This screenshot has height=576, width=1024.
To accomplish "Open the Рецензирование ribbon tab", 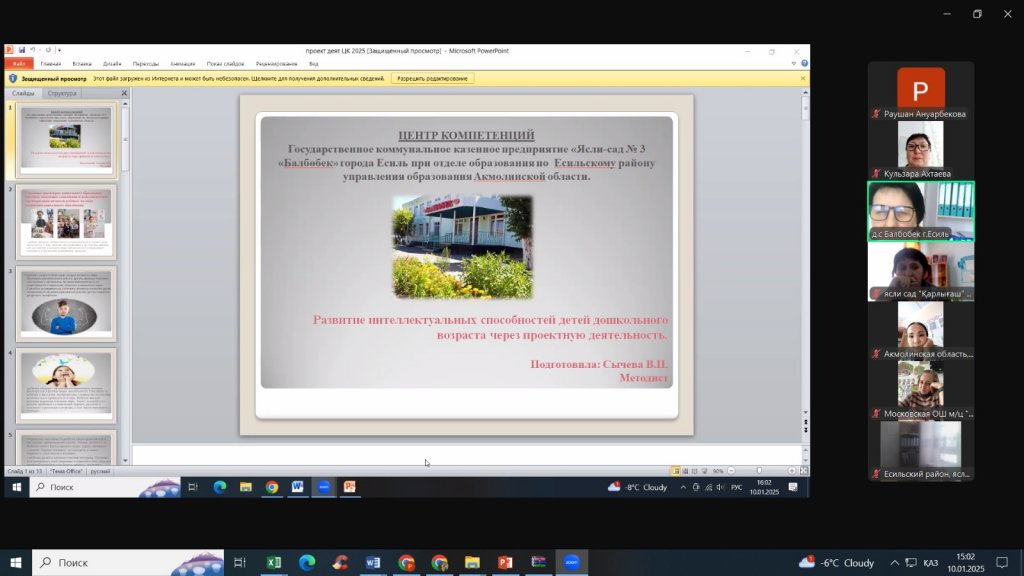I will pos(276,64).
